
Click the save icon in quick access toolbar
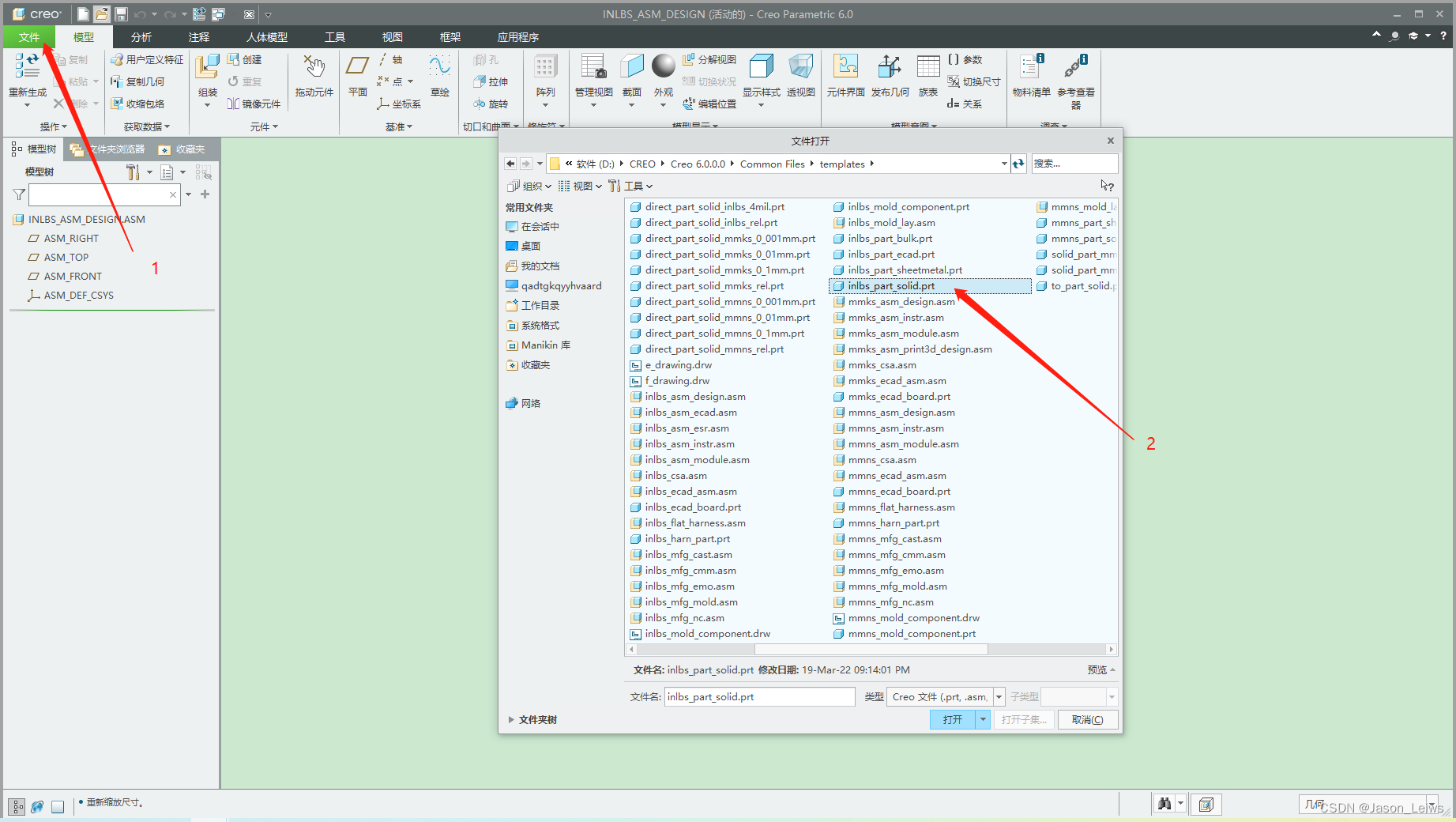pyautogui.click(x=121, y=14)
